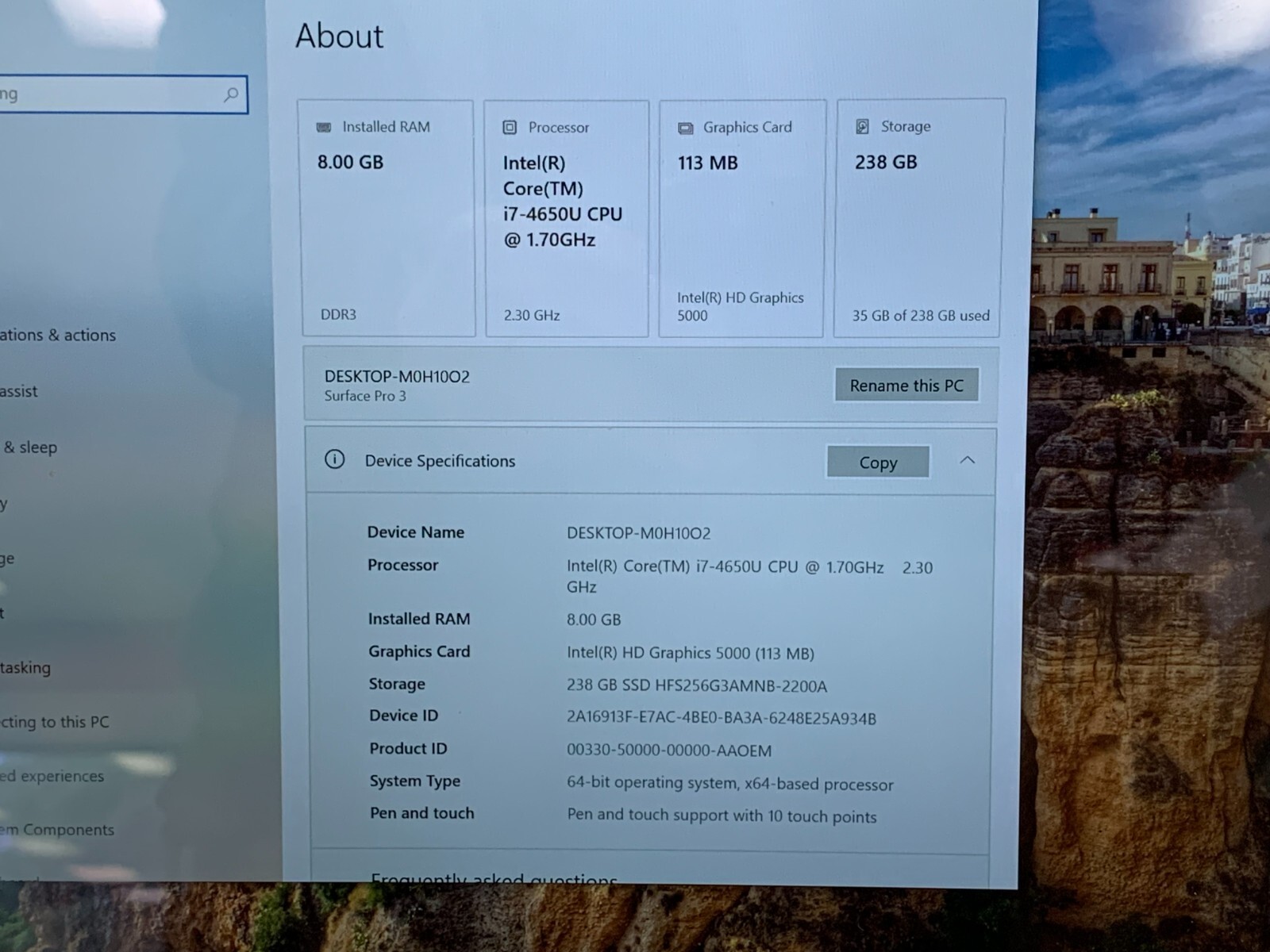Click the DESKTOP-M0H10O2 device name value
The image size is (1270, 952).
click(639, 533)
